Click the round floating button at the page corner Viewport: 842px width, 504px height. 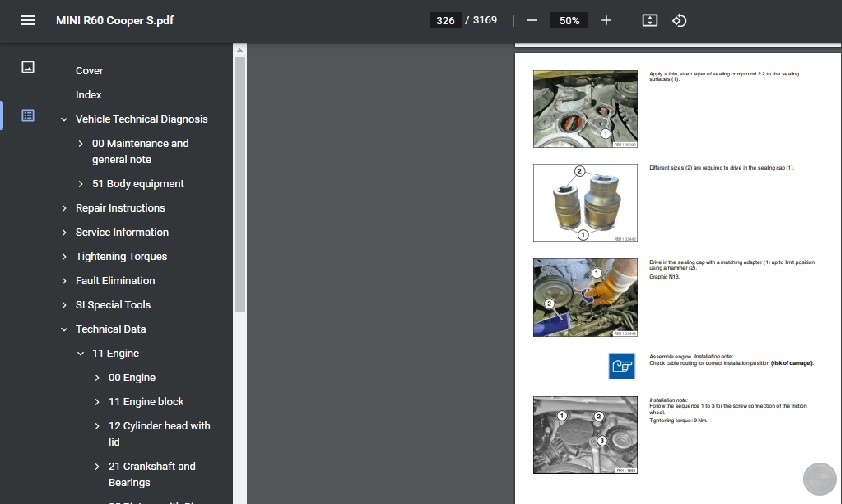pyautogui.click(x=819, y=479)
